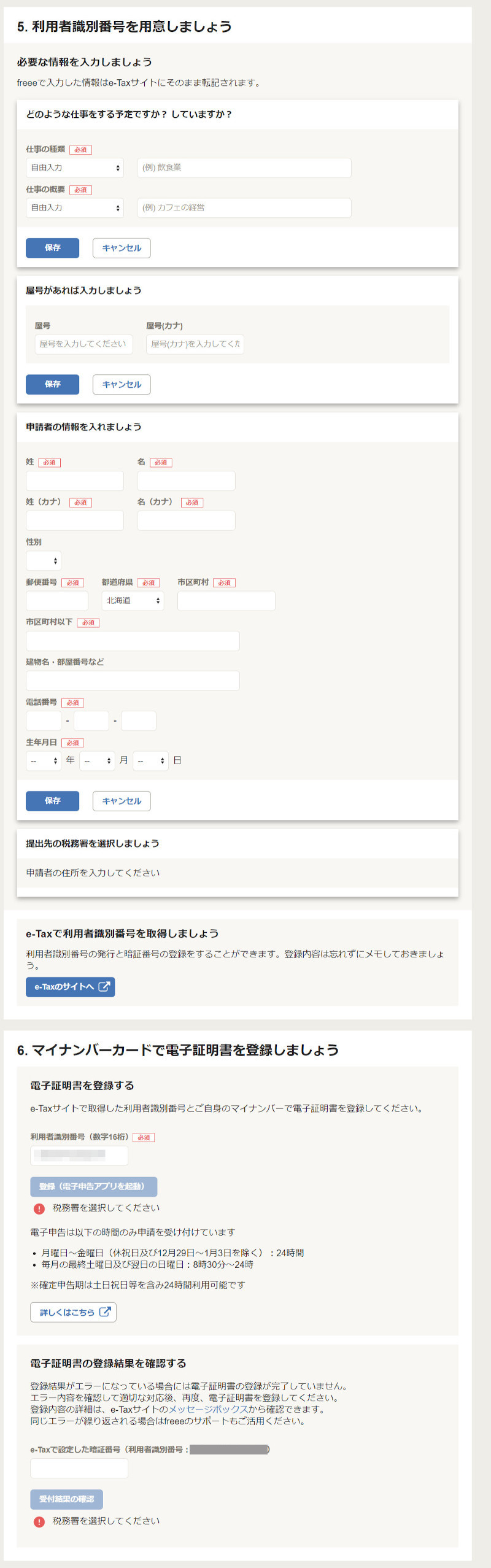Viewport: 491px width, 1568px height.
Task: Click the 姓 input field
Action: point(74,481)
